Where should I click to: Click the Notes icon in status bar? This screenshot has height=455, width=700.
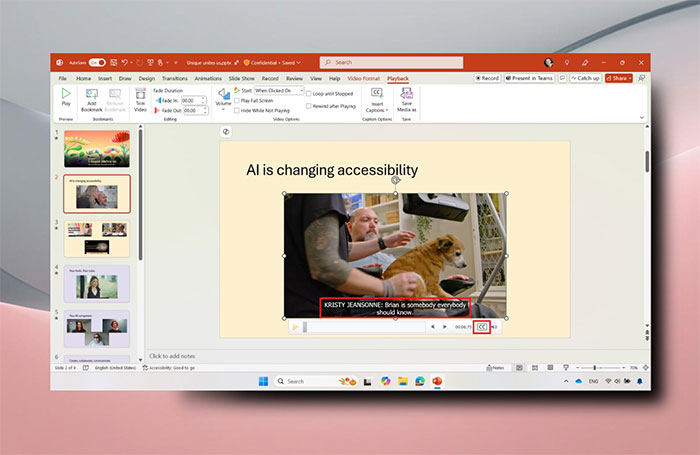tap(496, 368)
